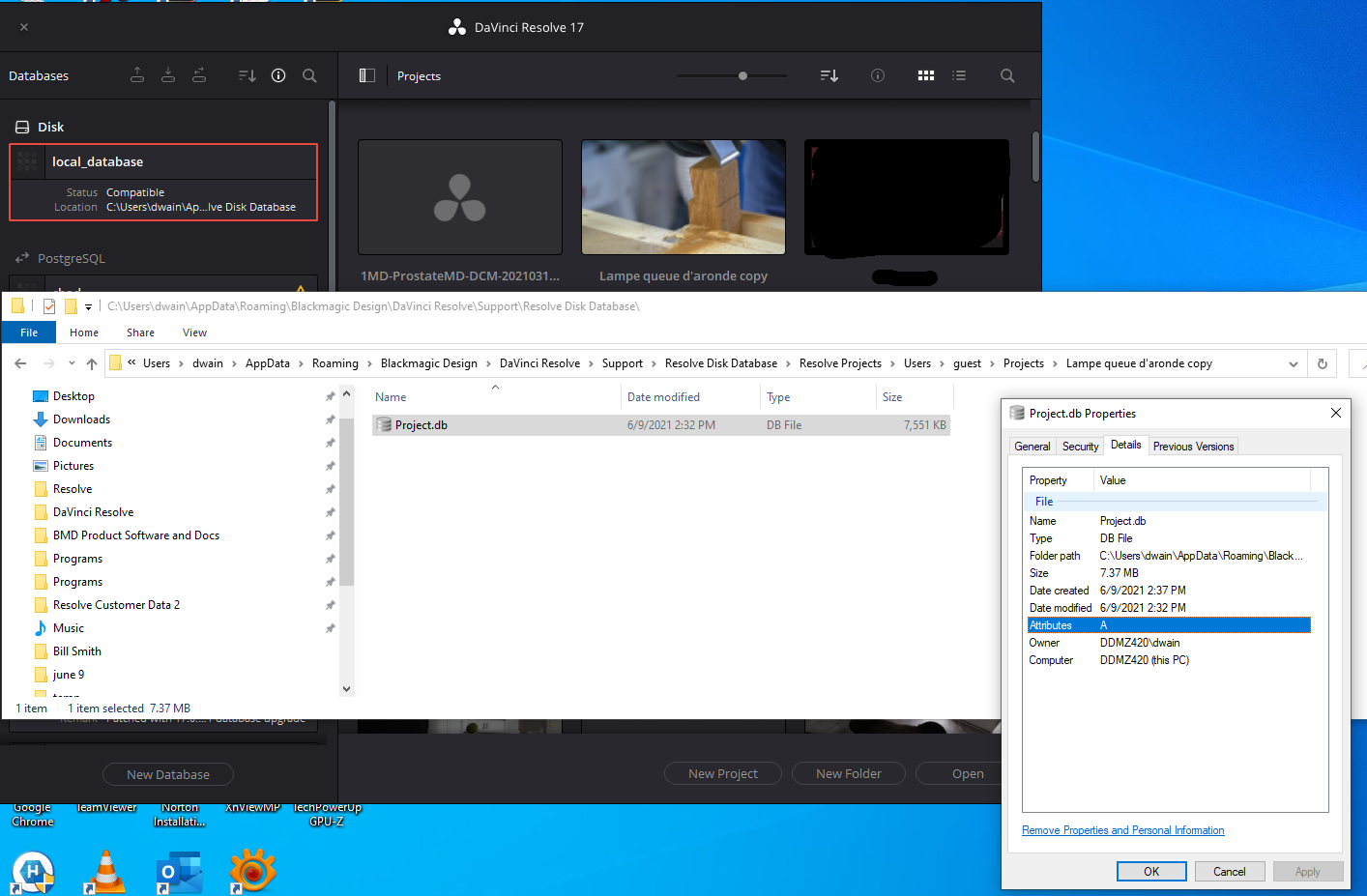The image size is (1367, 896).
Task: Click the upgrade database icon in Databases panel
Action: 199,75
